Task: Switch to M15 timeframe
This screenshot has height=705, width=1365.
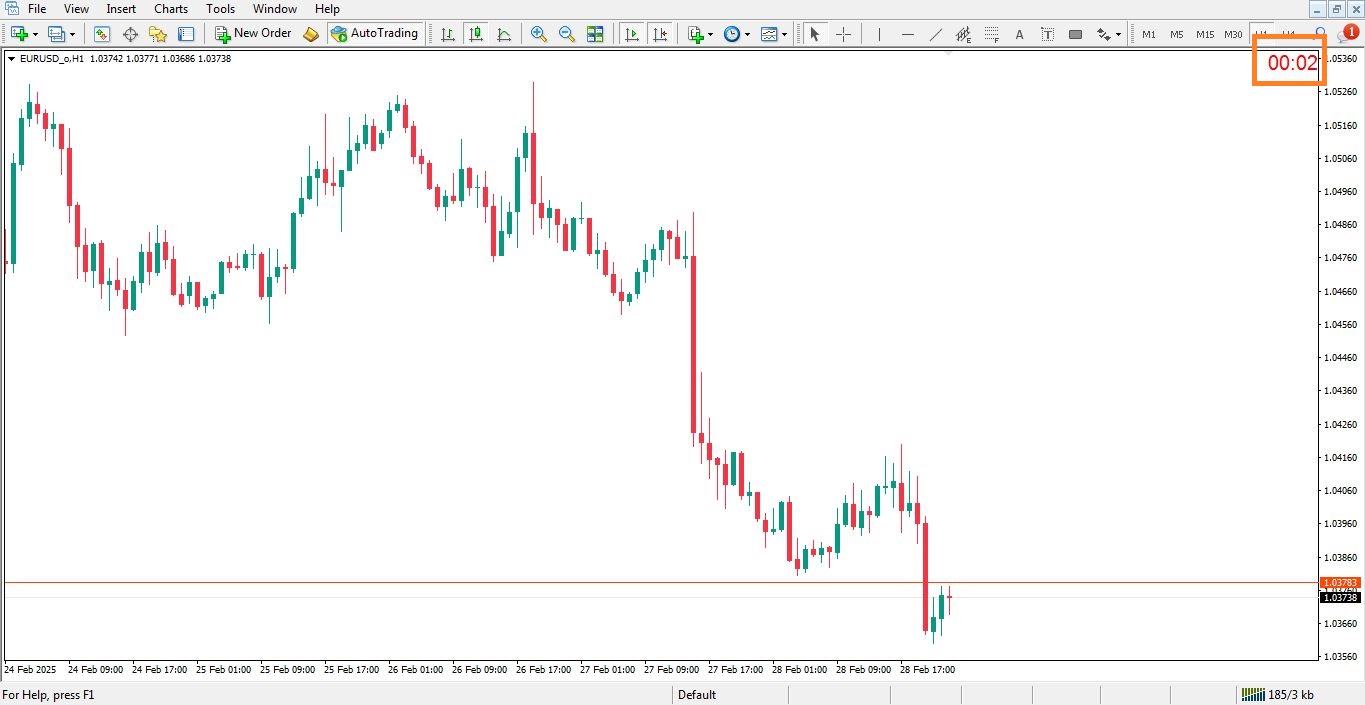Action: (1205, 34)
